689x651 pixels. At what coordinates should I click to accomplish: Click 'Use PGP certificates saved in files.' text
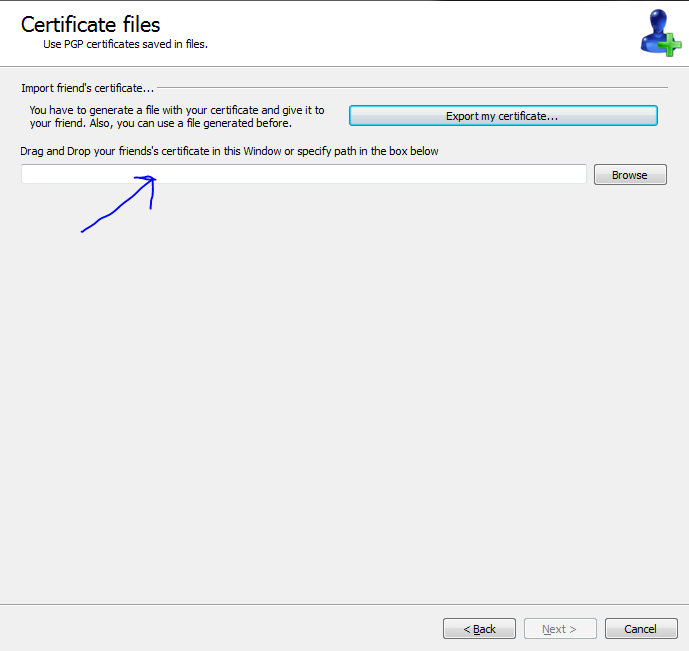125,44
